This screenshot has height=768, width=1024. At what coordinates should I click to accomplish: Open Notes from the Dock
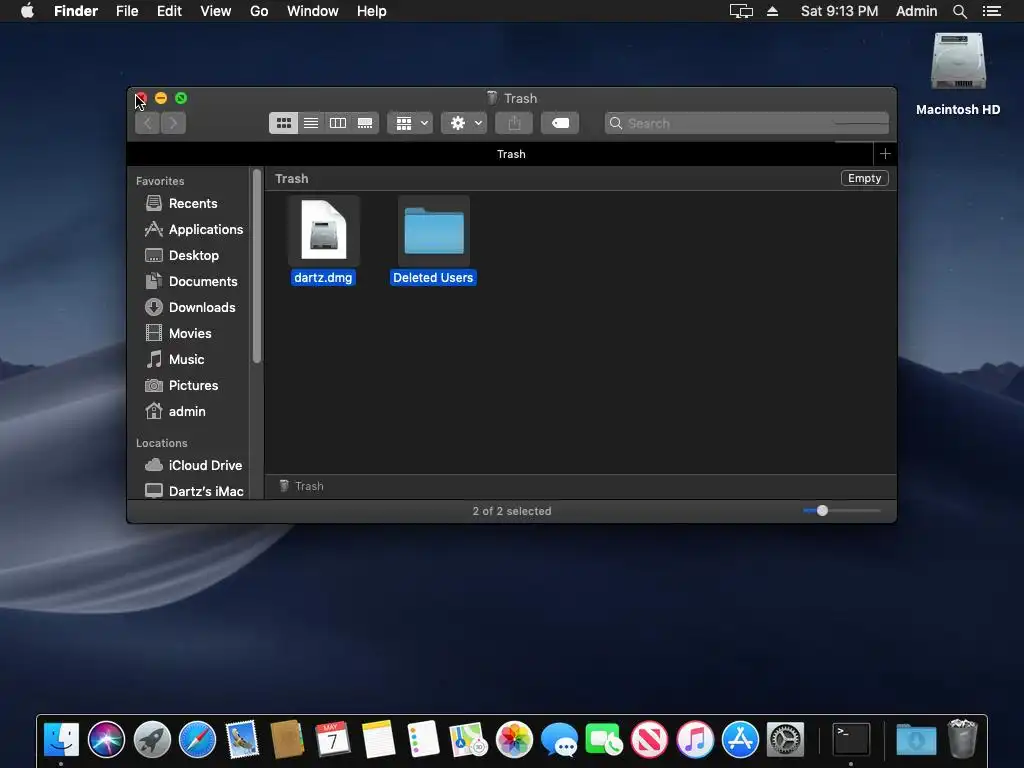pos(378,739)
